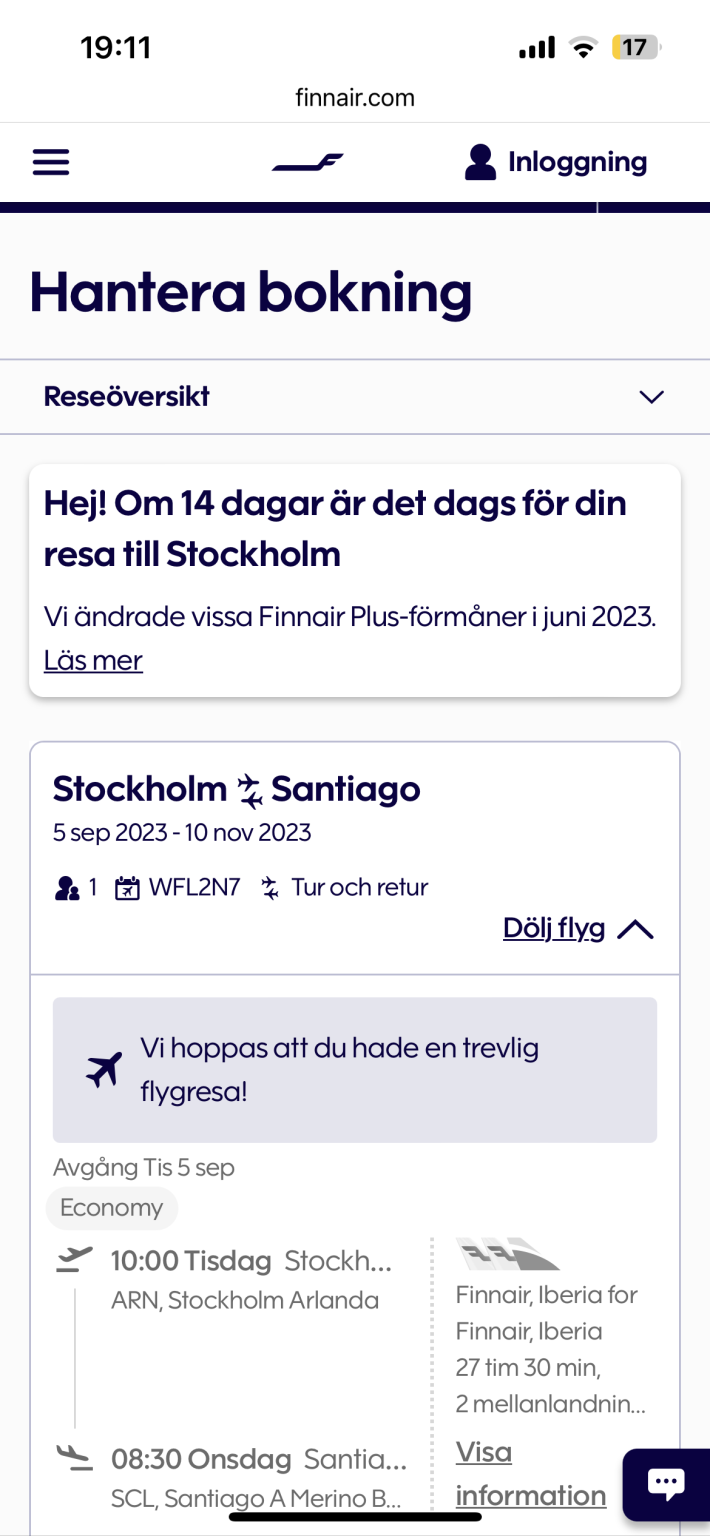Image resolution: width=710 pixels, height=1536 pixels.
Task: Tap the airplane icon in the trip banner
Action: (104, 1070)
